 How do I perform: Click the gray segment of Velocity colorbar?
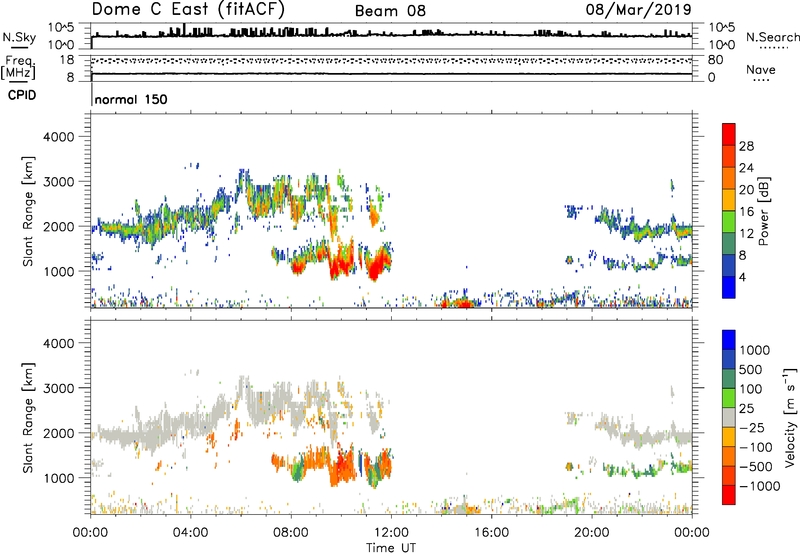click(729, 417)
